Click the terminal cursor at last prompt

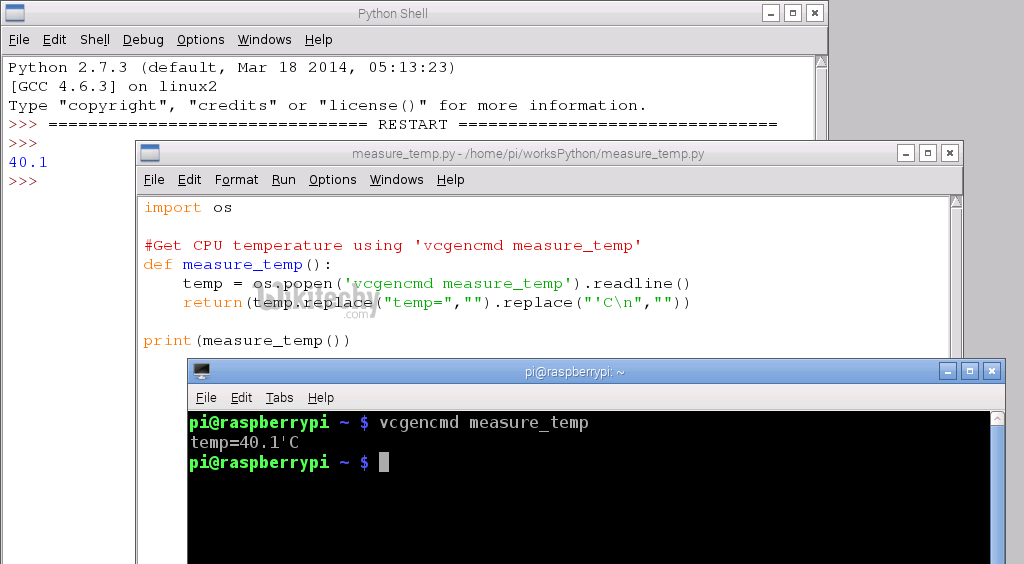(384, 462)
